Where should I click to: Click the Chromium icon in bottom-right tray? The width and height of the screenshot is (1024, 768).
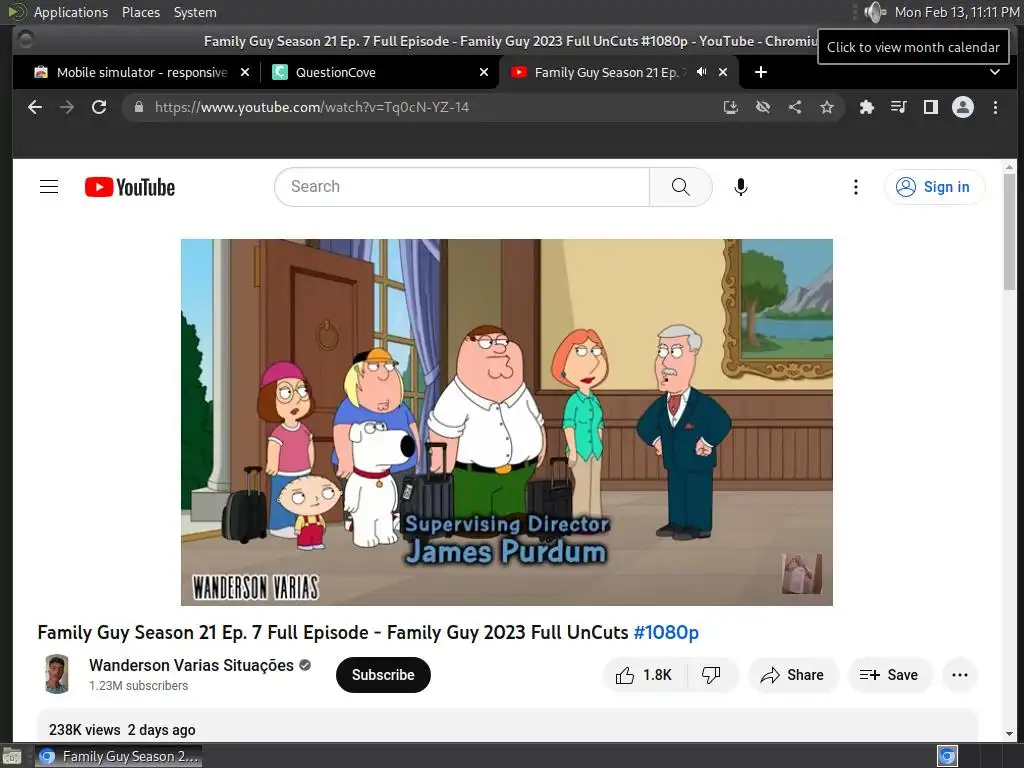tap(947, 756)
